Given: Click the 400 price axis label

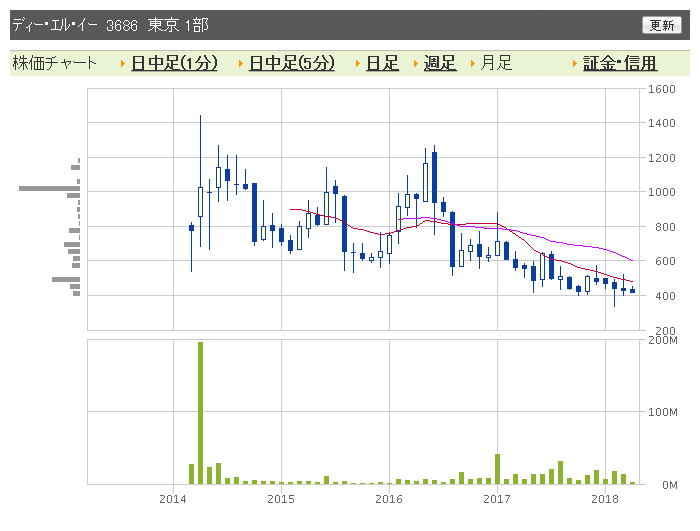Looking at the screenshot, I should (665, 296).
